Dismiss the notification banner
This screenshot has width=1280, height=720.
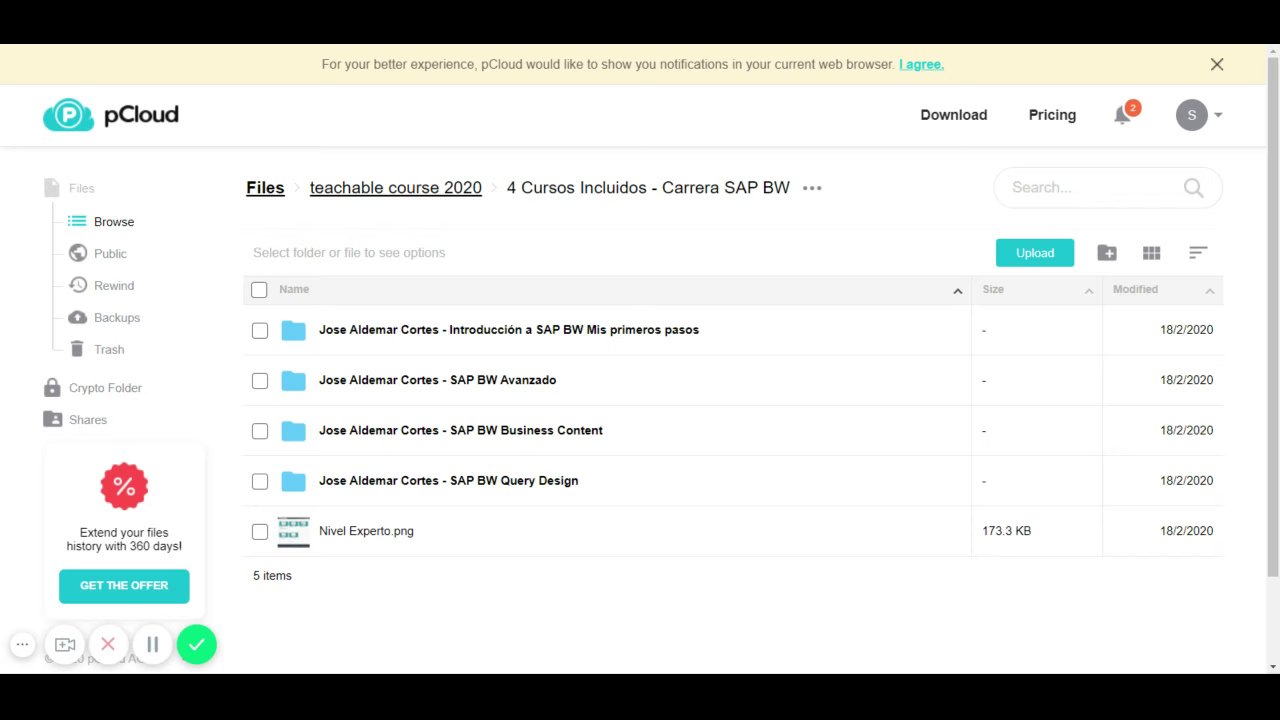(1217, 64)
